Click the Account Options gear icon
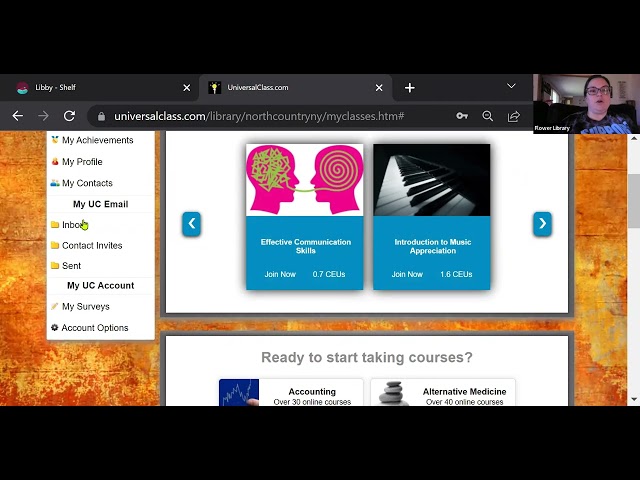 pyautogui.click(x=54, y=327)
